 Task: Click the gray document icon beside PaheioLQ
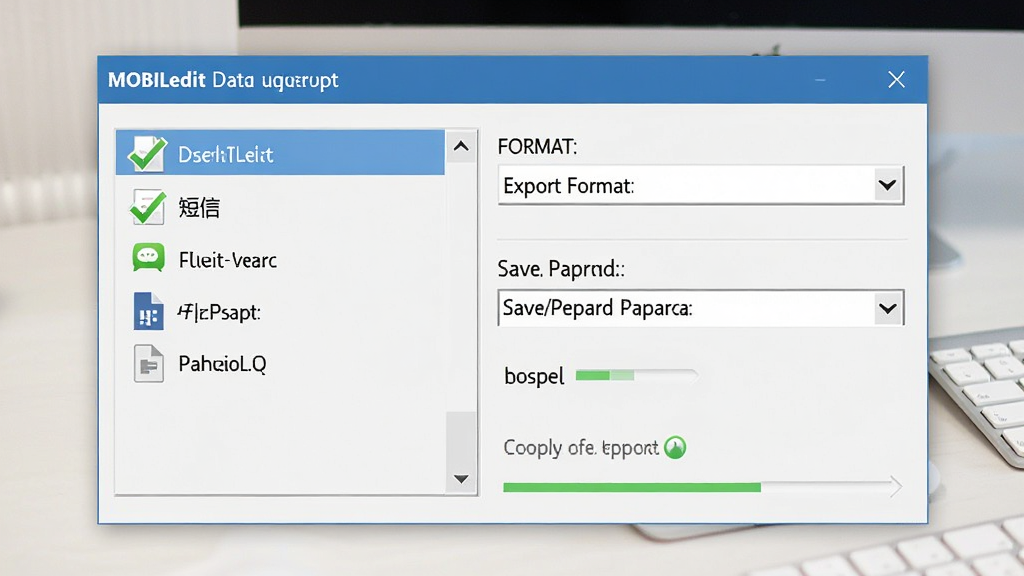(149, 363)
